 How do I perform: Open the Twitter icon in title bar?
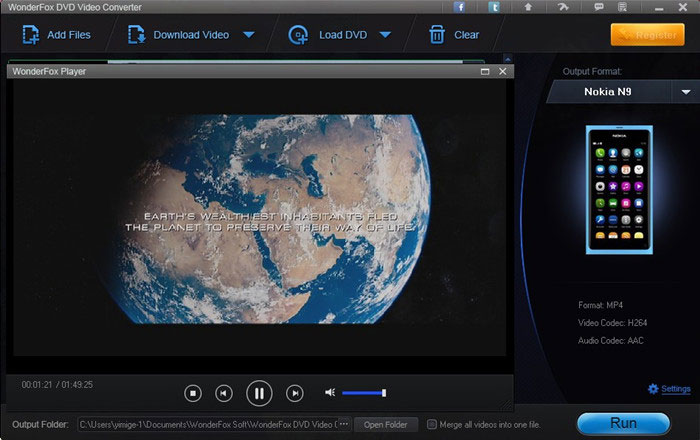pyautogui.click(x=494, y=7)
